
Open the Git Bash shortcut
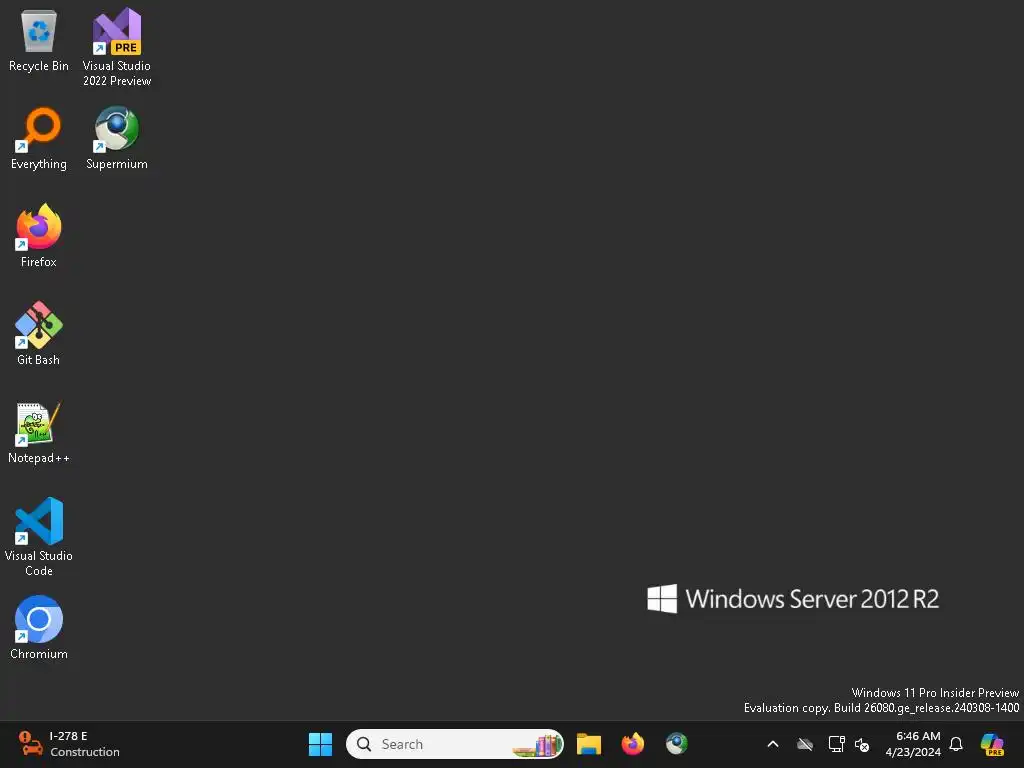[39, 334]
